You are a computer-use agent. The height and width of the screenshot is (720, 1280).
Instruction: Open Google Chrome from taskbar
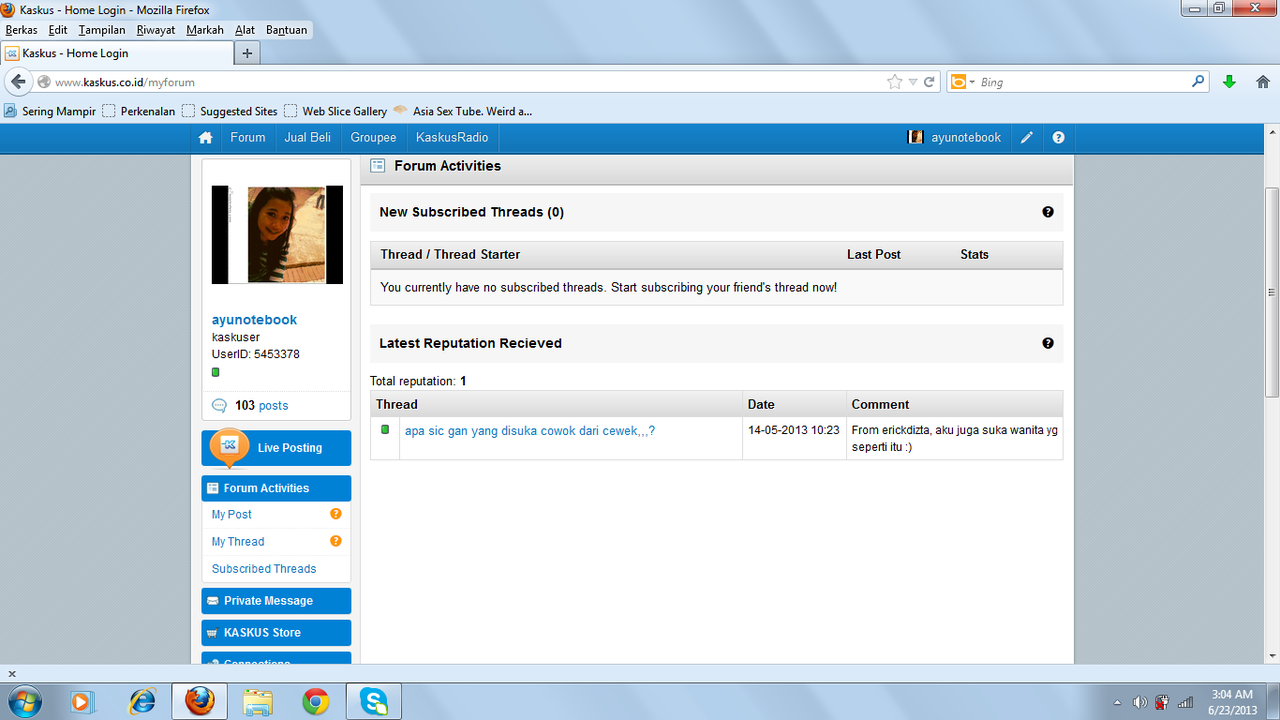pos(316,702)
